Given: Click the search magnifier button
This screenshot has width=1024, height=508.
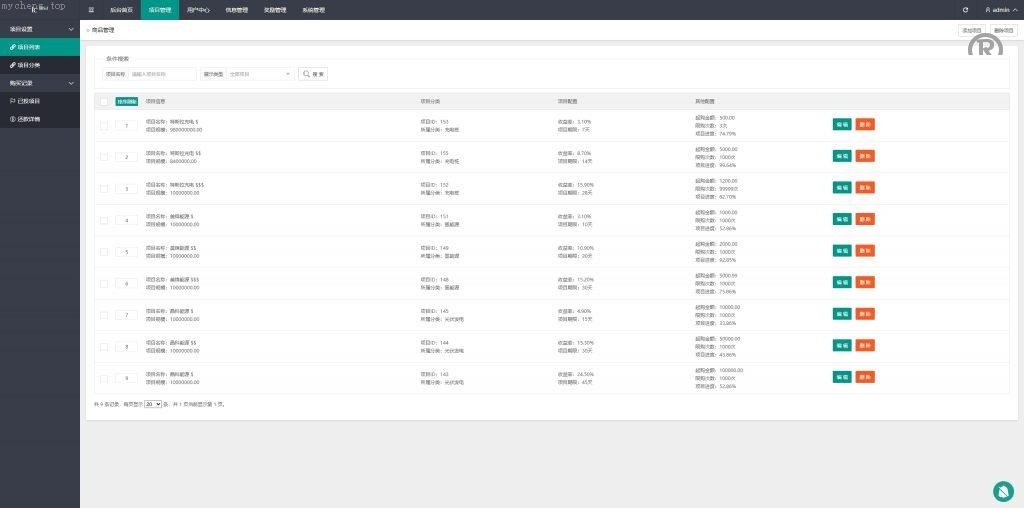Looking at the screenshot, I should coord(314,74).
